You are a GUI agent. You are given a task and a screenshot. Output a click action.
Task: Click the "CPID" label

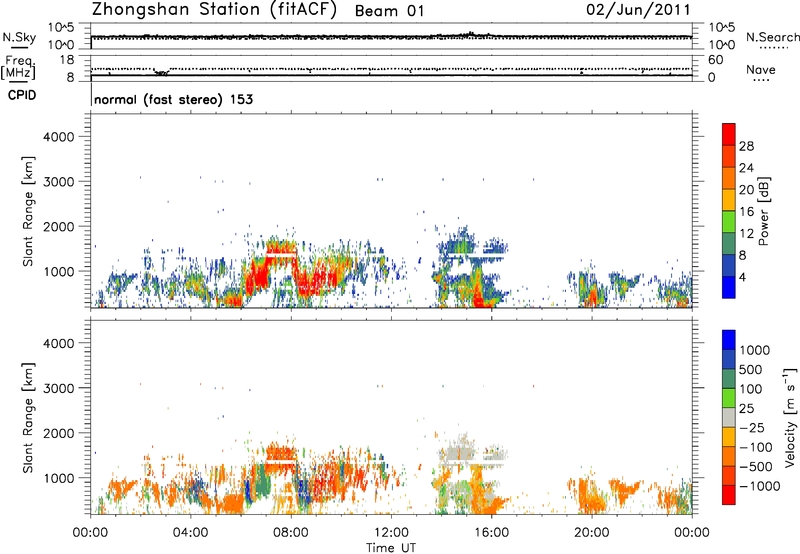22,95
